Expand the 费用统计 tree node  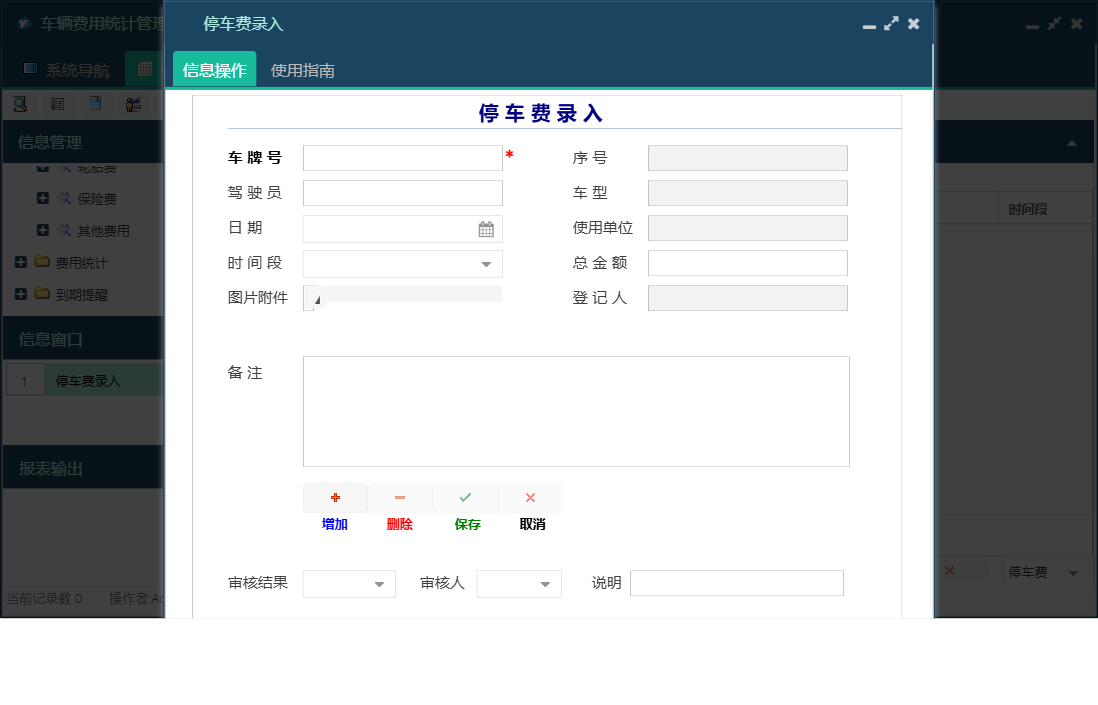[21, 262]
